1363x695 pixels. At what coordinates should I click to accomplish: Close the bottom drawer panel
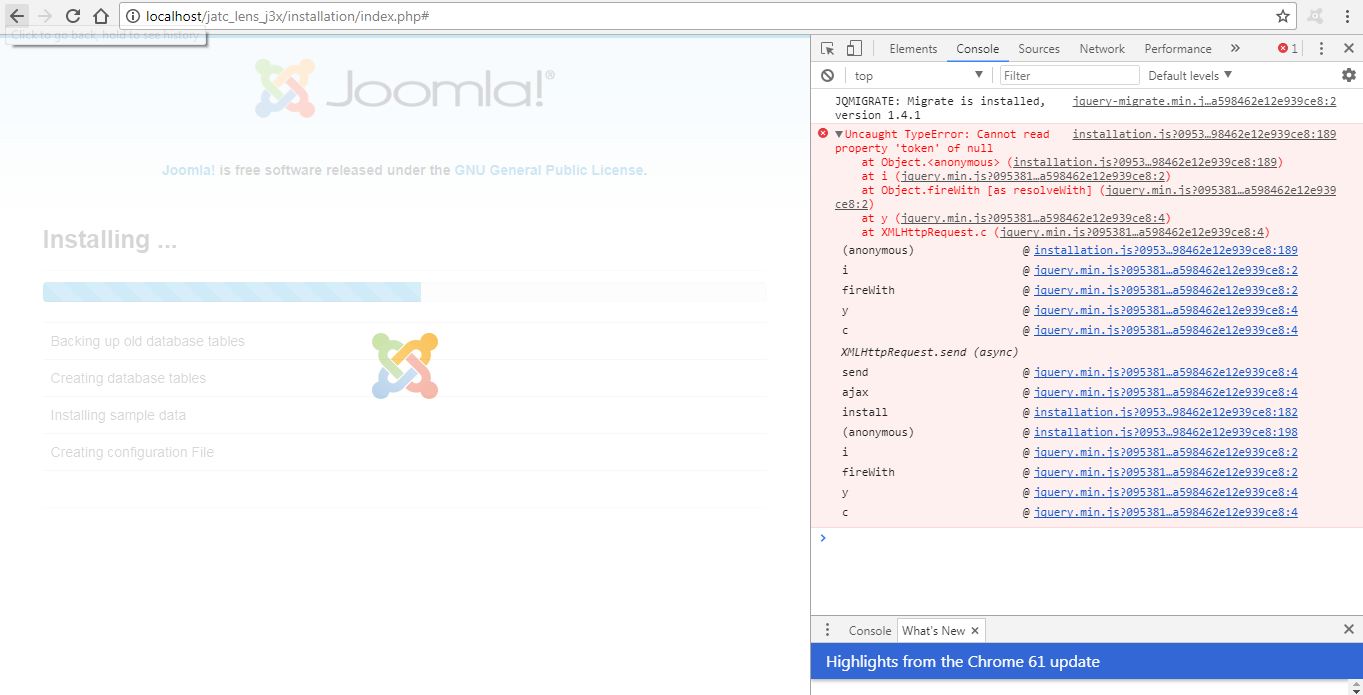[1348, 629]
